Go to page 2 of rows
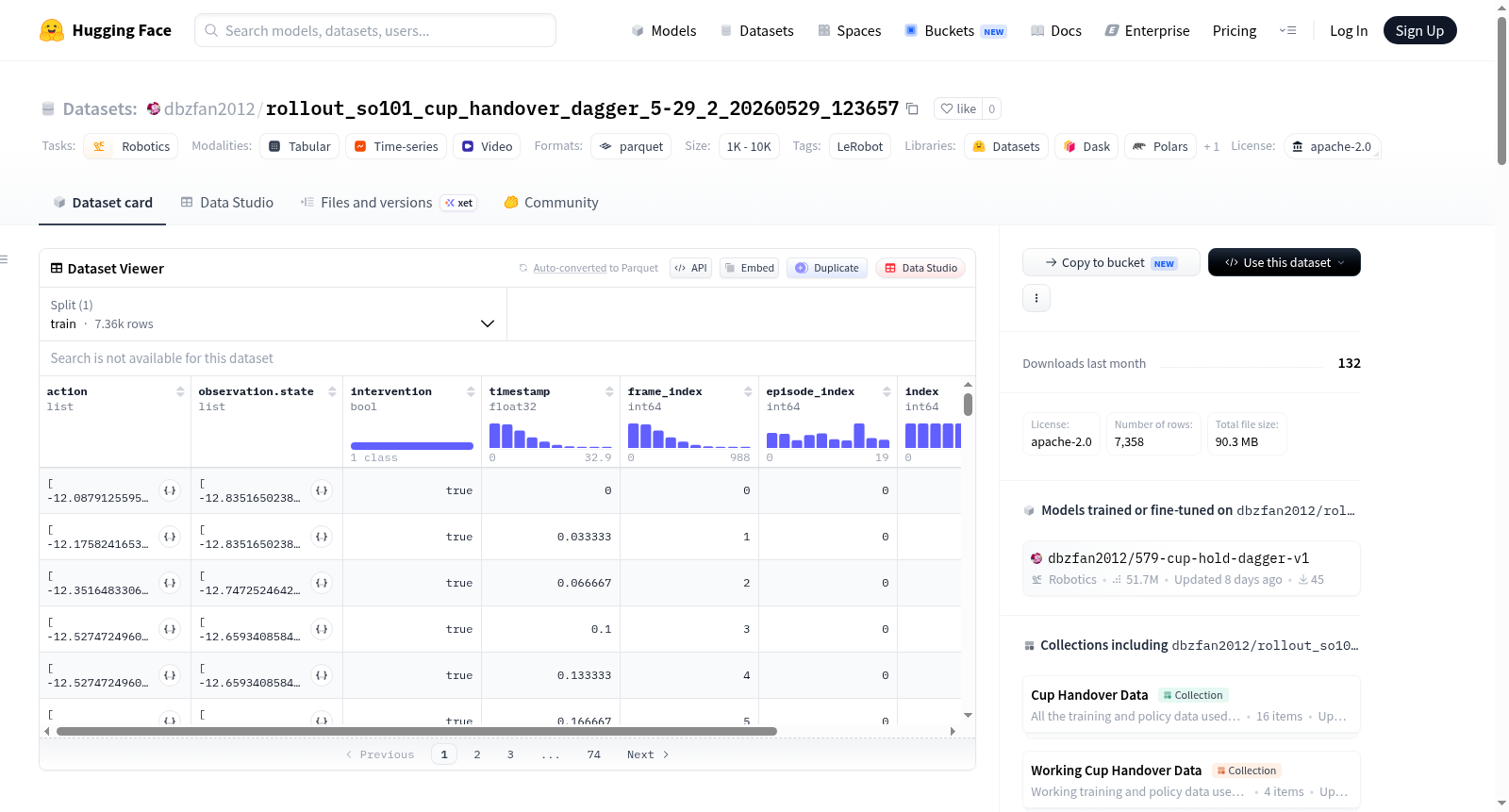The height and width of the screenshot is (812, 1509). point(477,754)
